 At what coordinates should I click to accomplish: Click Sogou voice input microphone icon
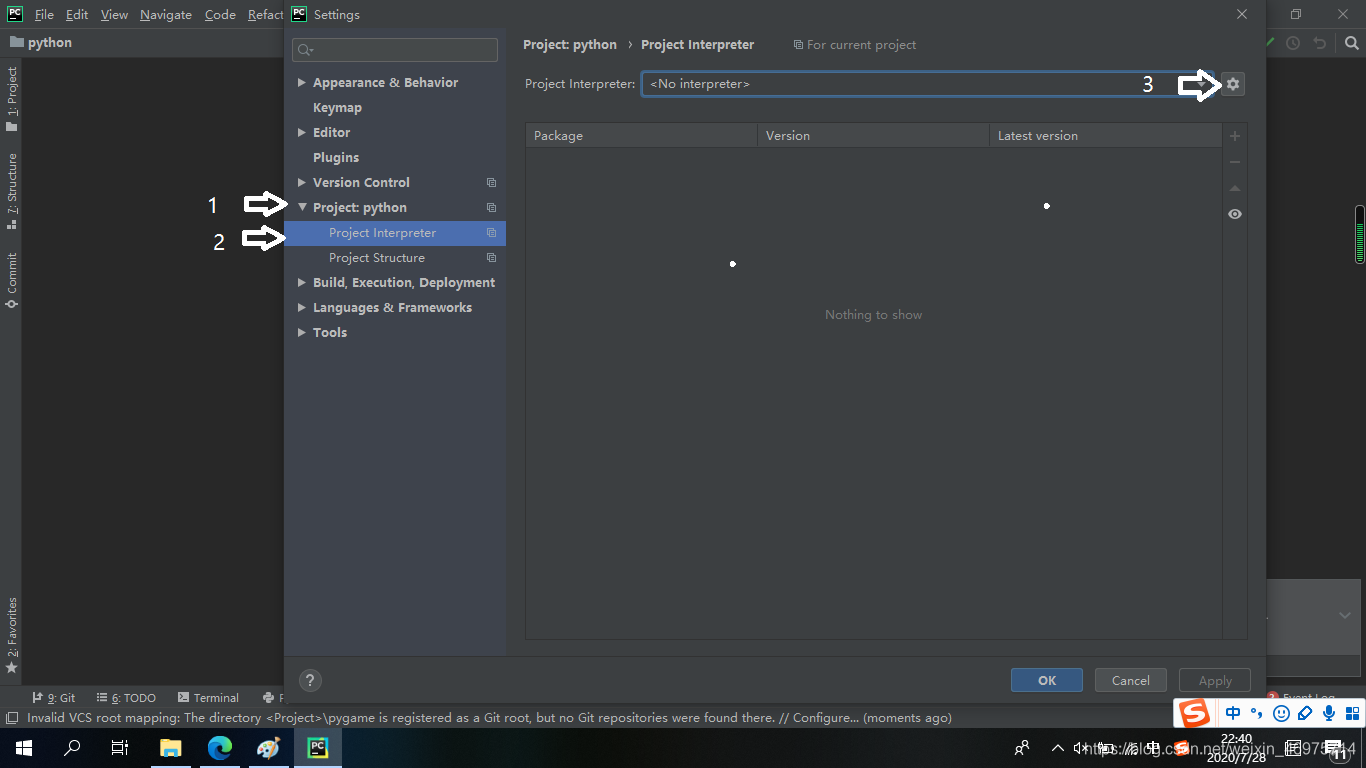(x=1329, y=714)
